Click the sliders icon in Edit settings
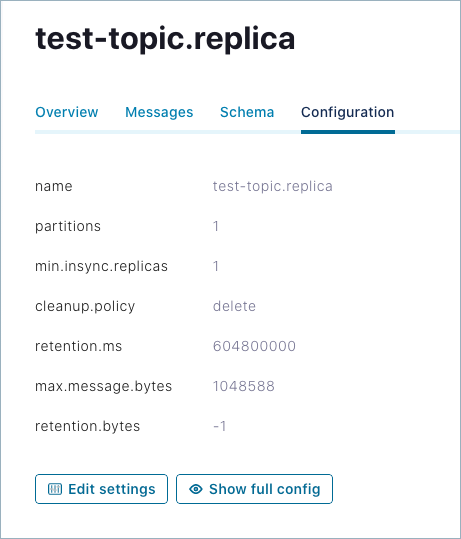461x539 pixels. pyautogui.click(x=55, y=489)
